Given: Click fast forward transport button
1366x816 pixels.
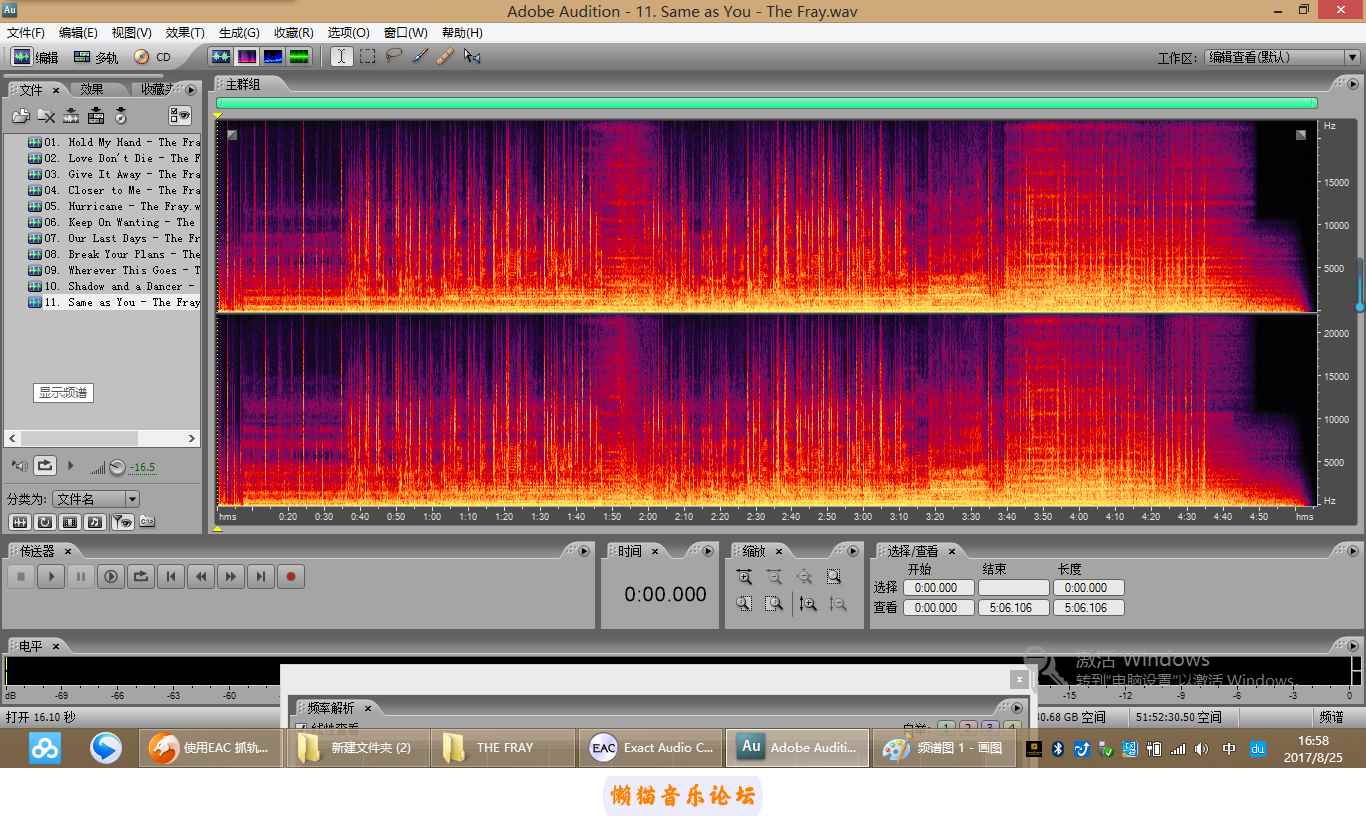Looking at the screenshot, I should [x=231, y=576].
